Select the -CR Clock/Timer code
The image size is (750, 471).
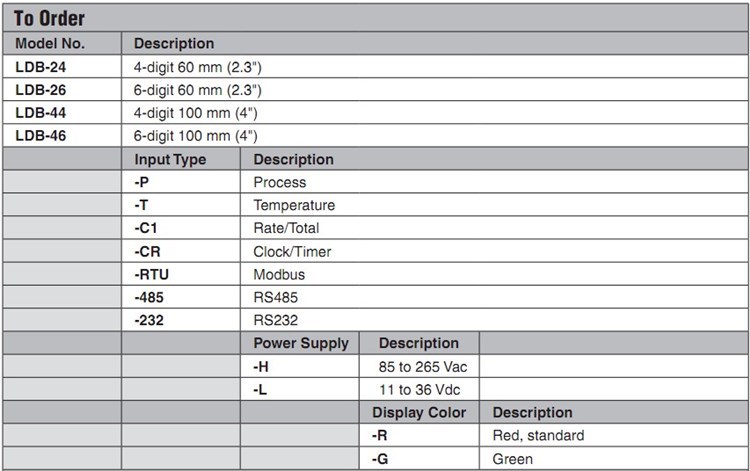tap(147, 251)
